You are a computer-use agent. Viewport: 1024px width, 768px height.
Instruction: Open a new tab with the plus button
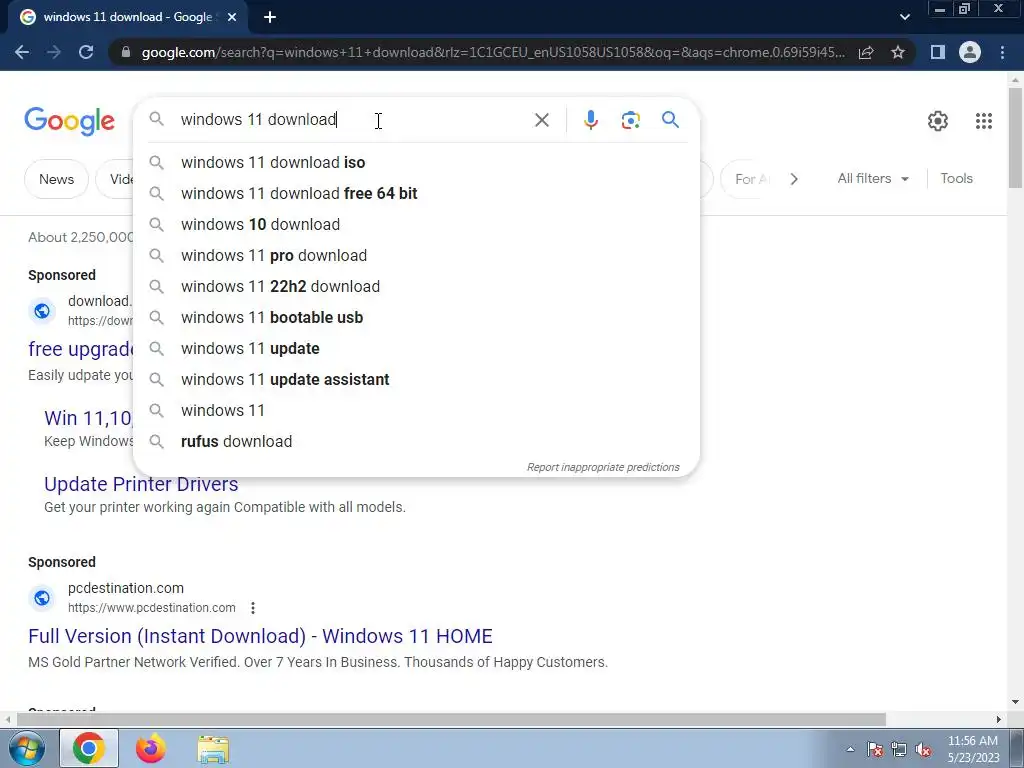(x=270, y=17)
